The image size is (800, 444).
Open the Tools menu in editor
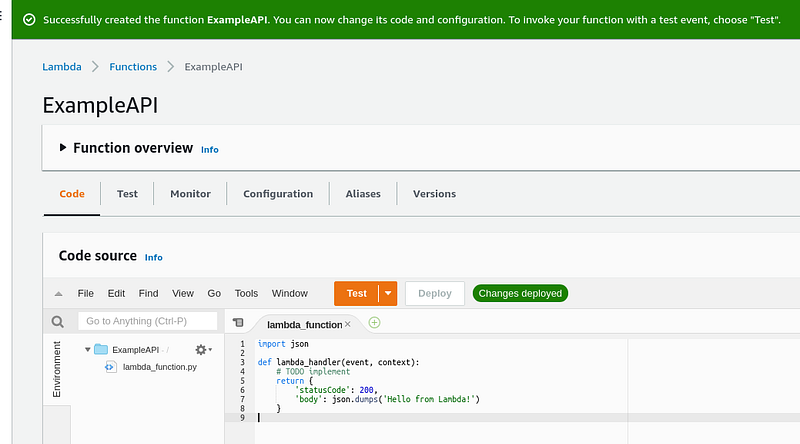tap(246, 293)
